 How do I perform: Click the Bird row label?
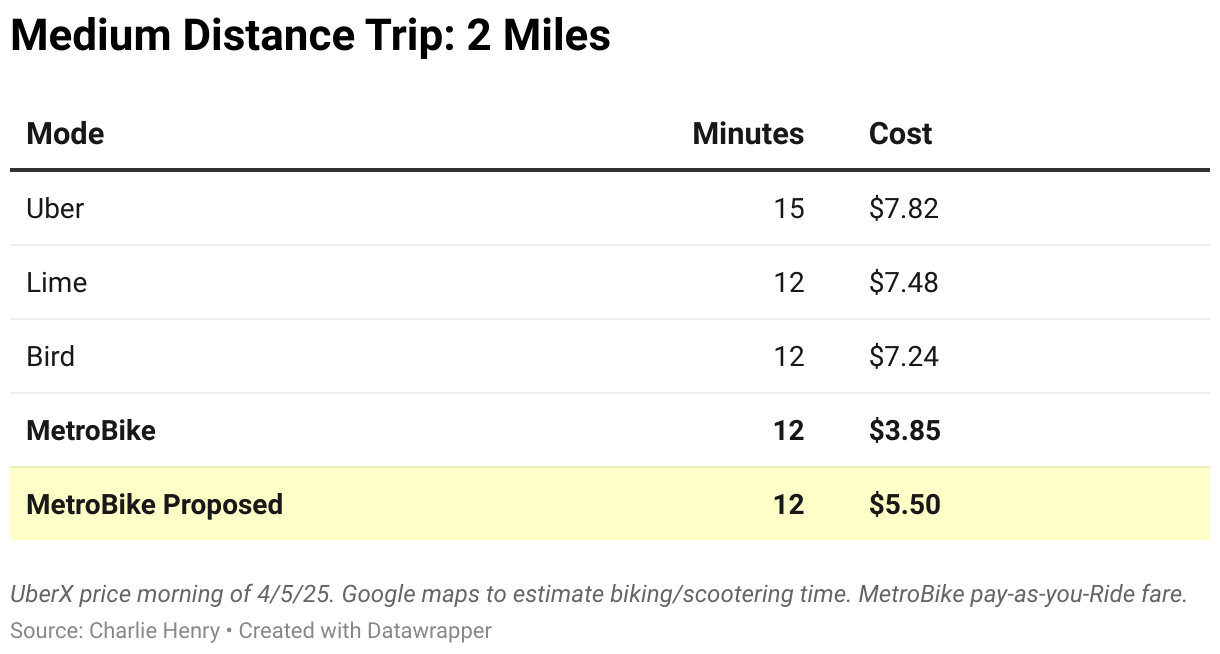tap(51, 356)
